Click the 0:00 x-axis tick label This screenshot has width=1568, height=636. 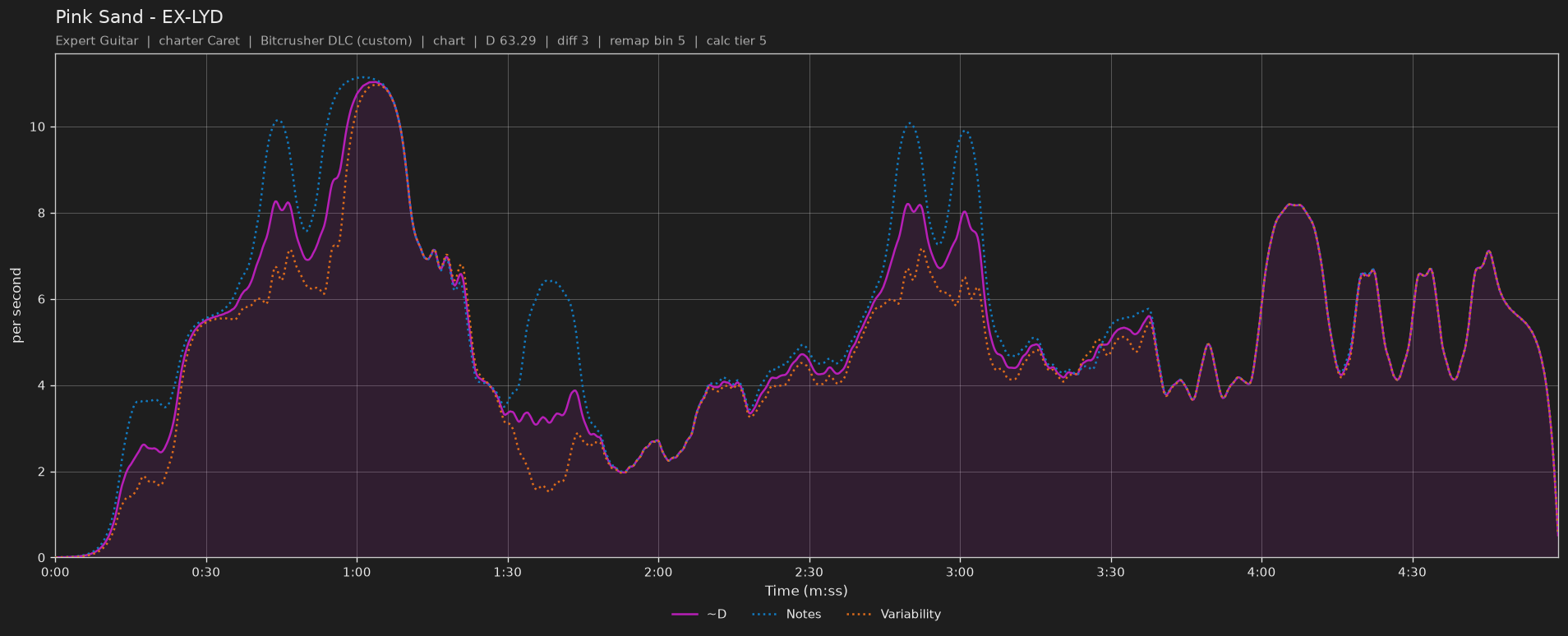tap(55, 572)
